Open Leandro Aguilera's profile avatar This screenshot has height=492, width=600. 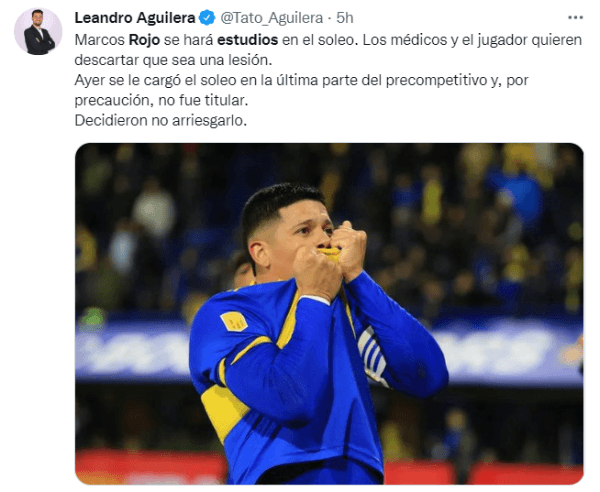38,31
